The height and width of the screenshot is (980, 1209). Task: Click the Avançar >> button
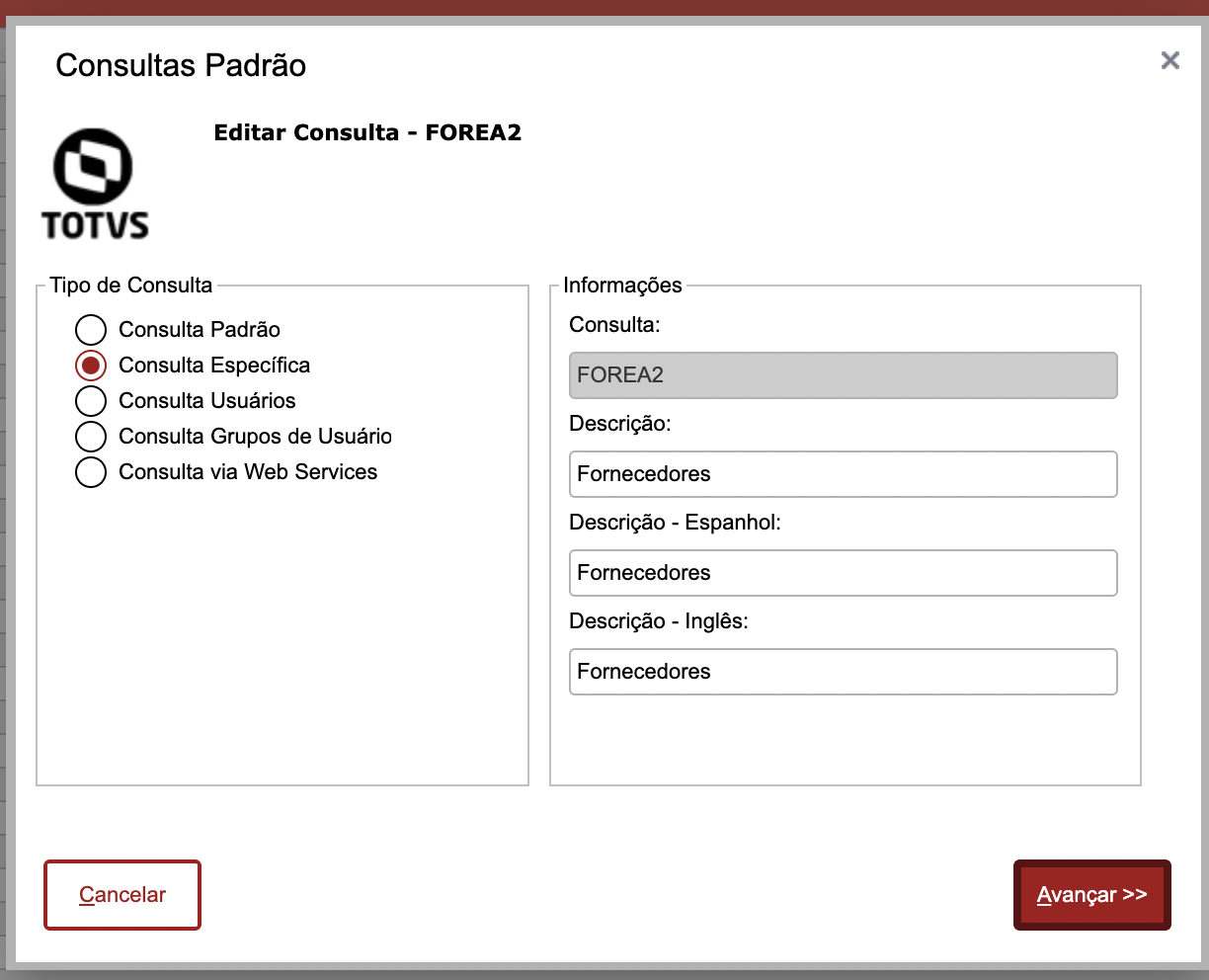click(x=1092, y=895)
